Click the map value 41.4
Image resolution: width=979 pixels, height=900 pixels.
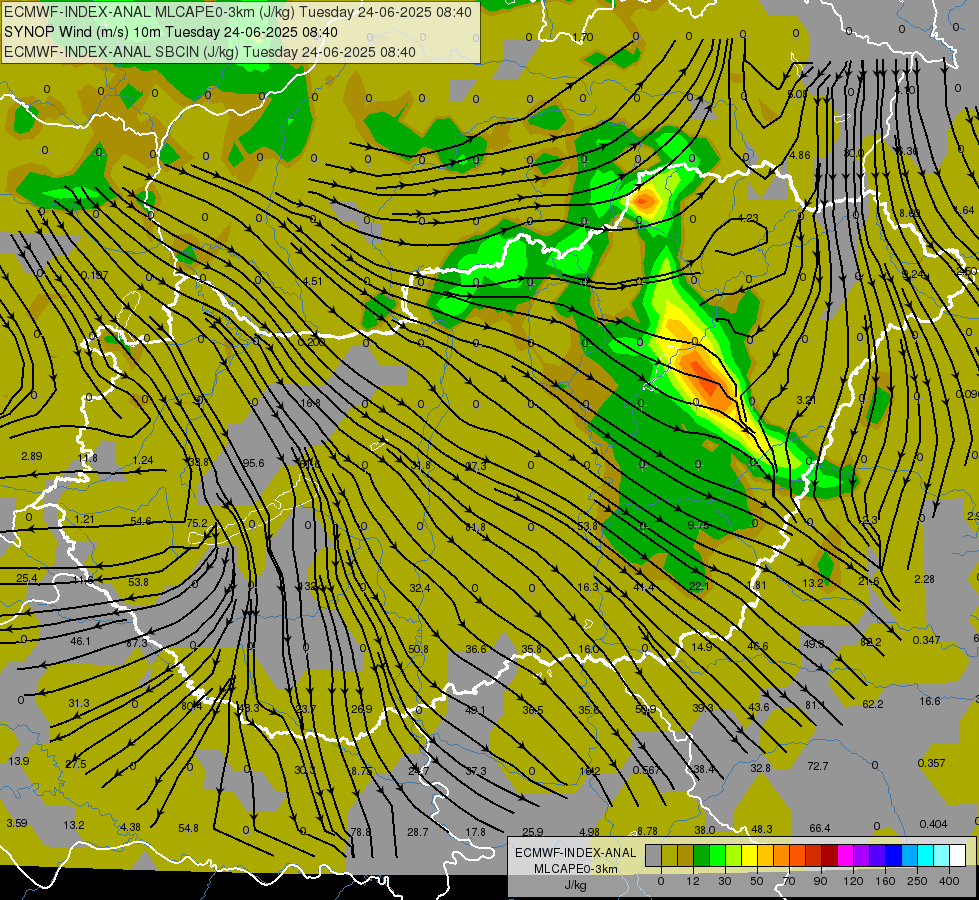click(644, 587)
